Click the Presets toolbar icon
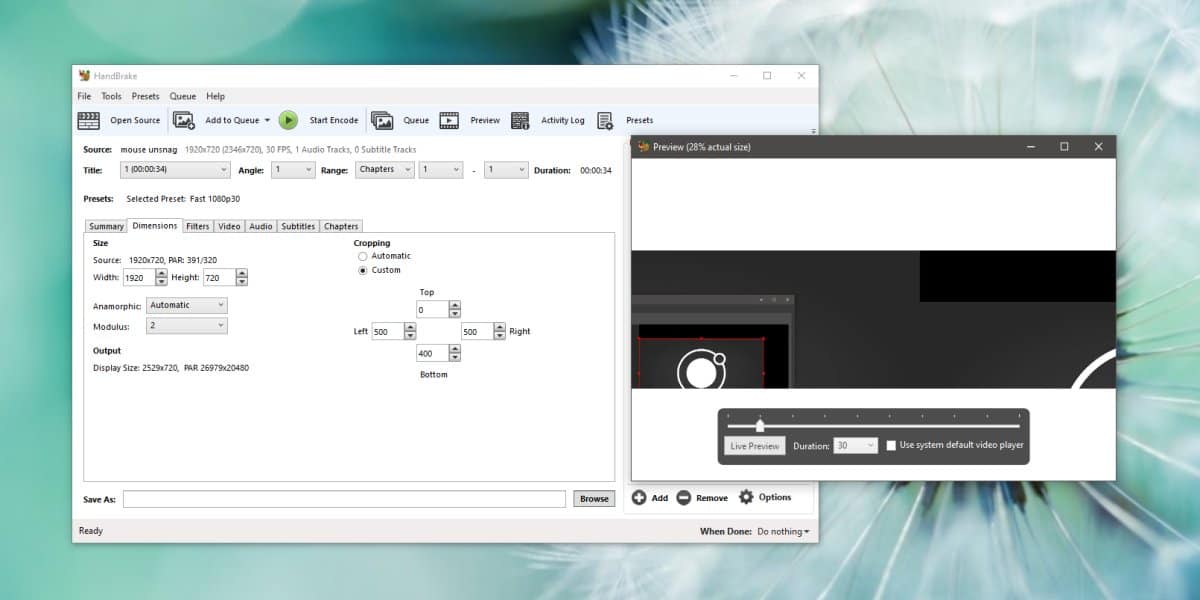 605,120
